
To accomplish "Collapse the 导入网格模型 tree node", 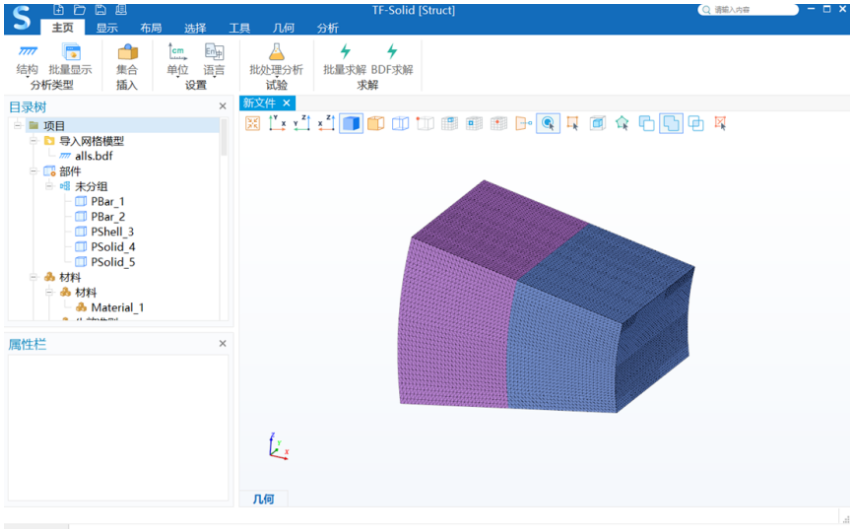I will click(33, 141).
